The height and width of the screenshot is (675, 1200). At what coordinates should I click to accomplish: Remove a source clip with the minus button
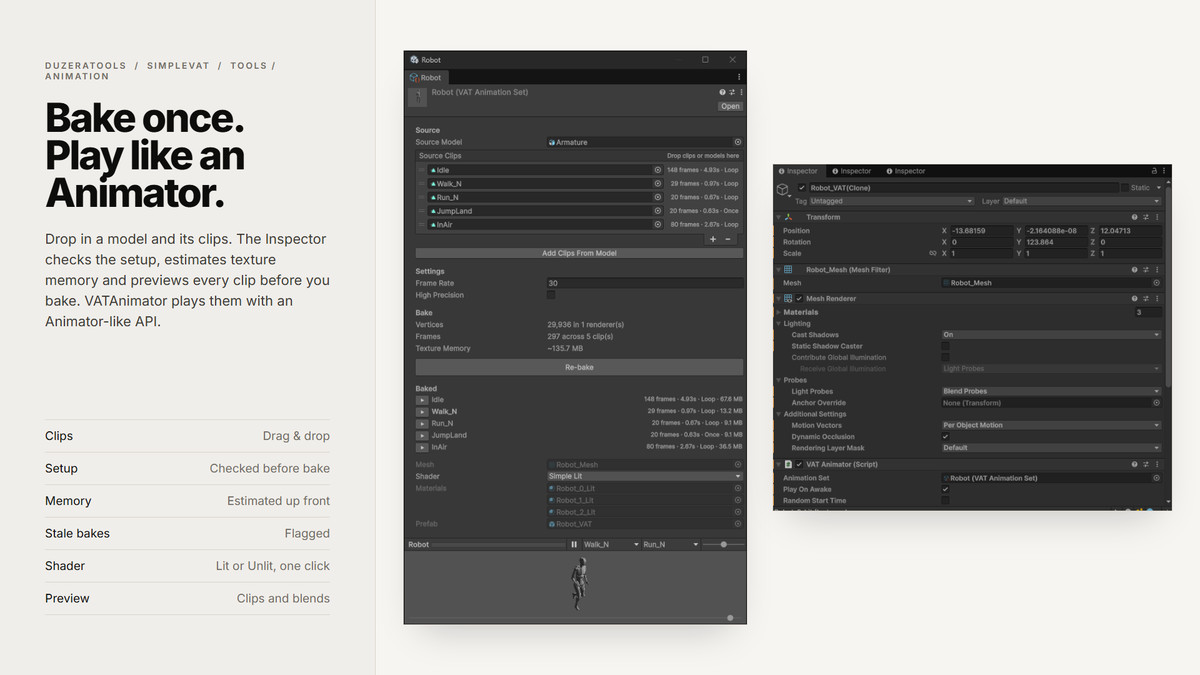(x=728, y=239)
